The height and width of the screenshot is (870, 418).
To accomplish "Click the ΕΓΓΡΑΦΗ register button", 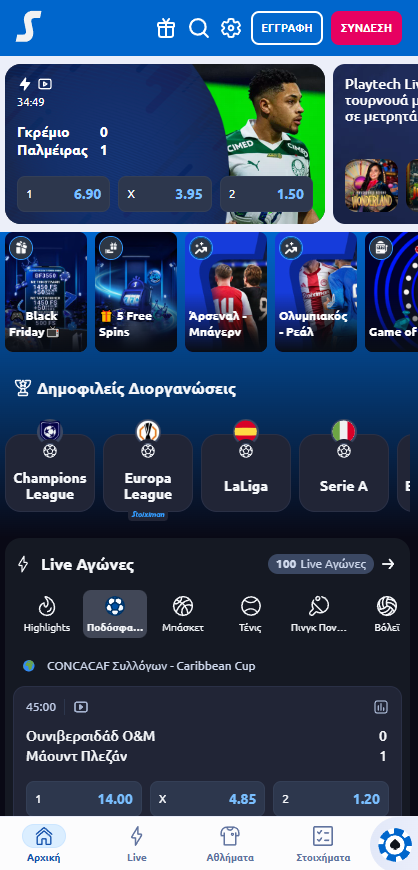I will tap(287, 28).
